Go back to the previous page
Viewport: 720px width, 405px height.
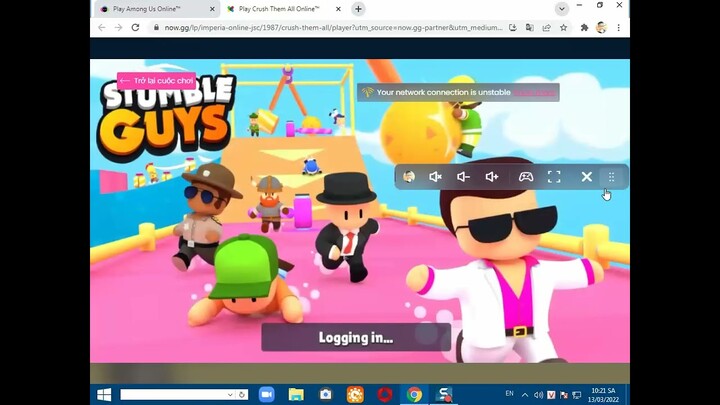click(101, 28)
